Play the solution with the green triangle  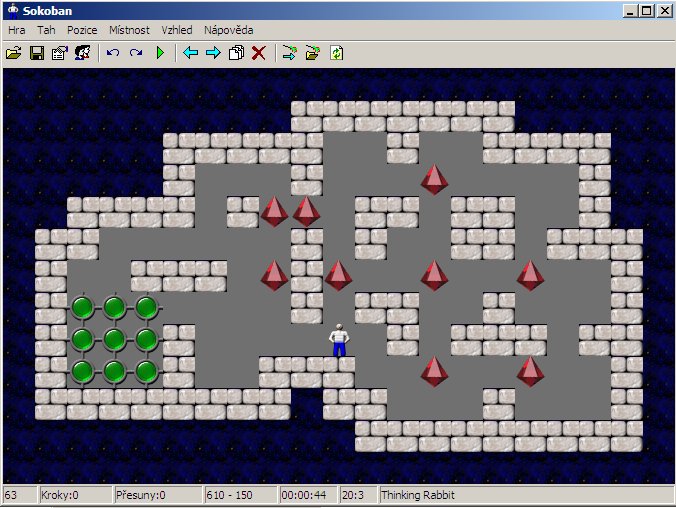[x=160, y=53]
